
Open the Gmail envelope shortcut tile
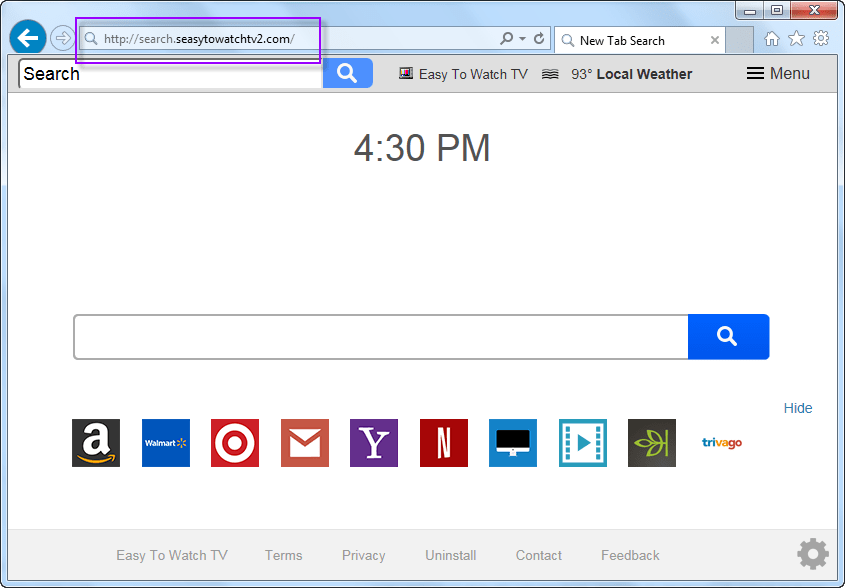click(305, 443)
